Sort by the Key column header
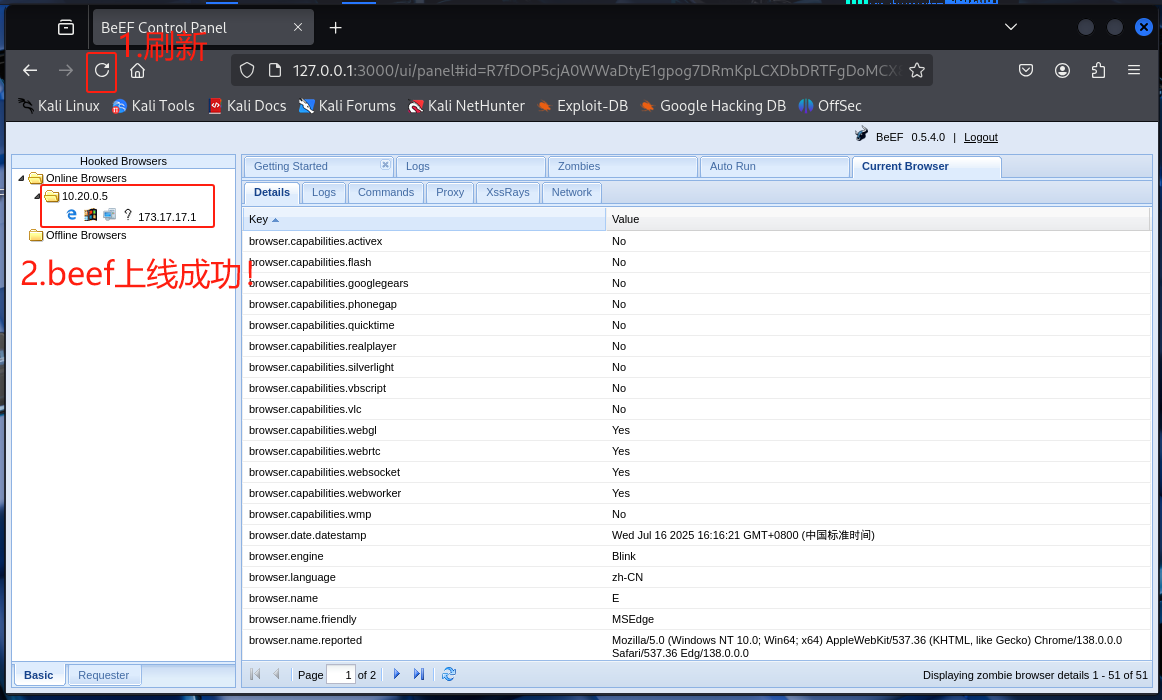1162x700 pixels. (x=424, y=219)
